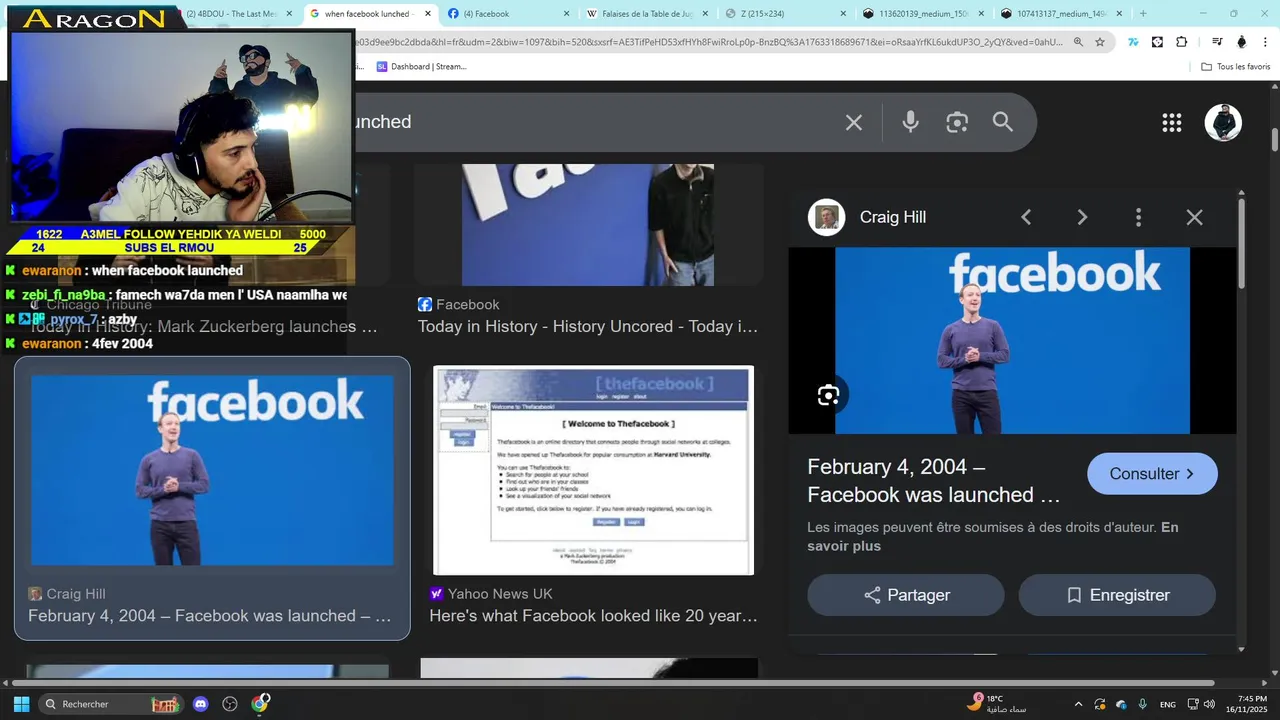Open Discord from the taskbar
Viewport: 1280px width, 720px height.
(x=200, y=704)
